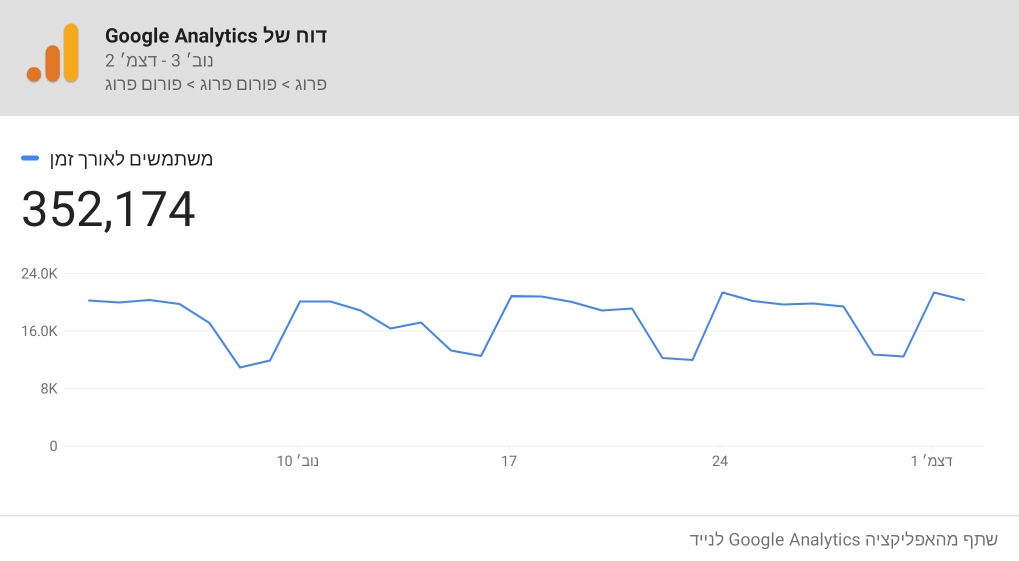1019x561 pixels.
Task: Click the last data point of the line
Action: (x=964, y=300)
